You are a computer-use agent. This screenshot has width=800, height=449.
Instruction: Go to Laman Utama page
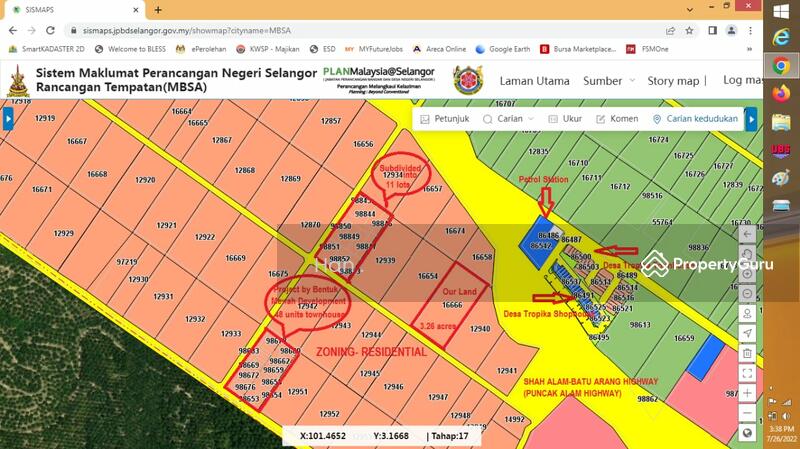(x=534, y=81)
